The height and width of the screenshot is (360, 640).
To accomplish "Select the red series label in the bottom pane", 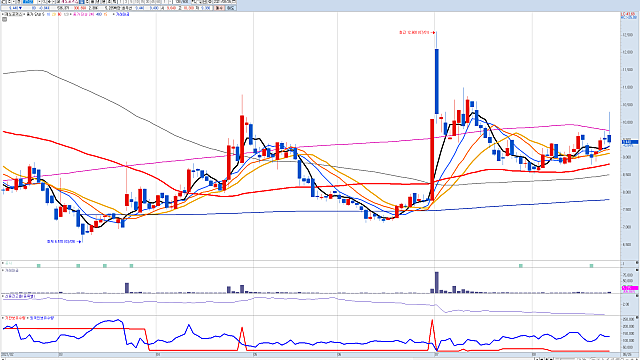I will (x=14, y=318).
